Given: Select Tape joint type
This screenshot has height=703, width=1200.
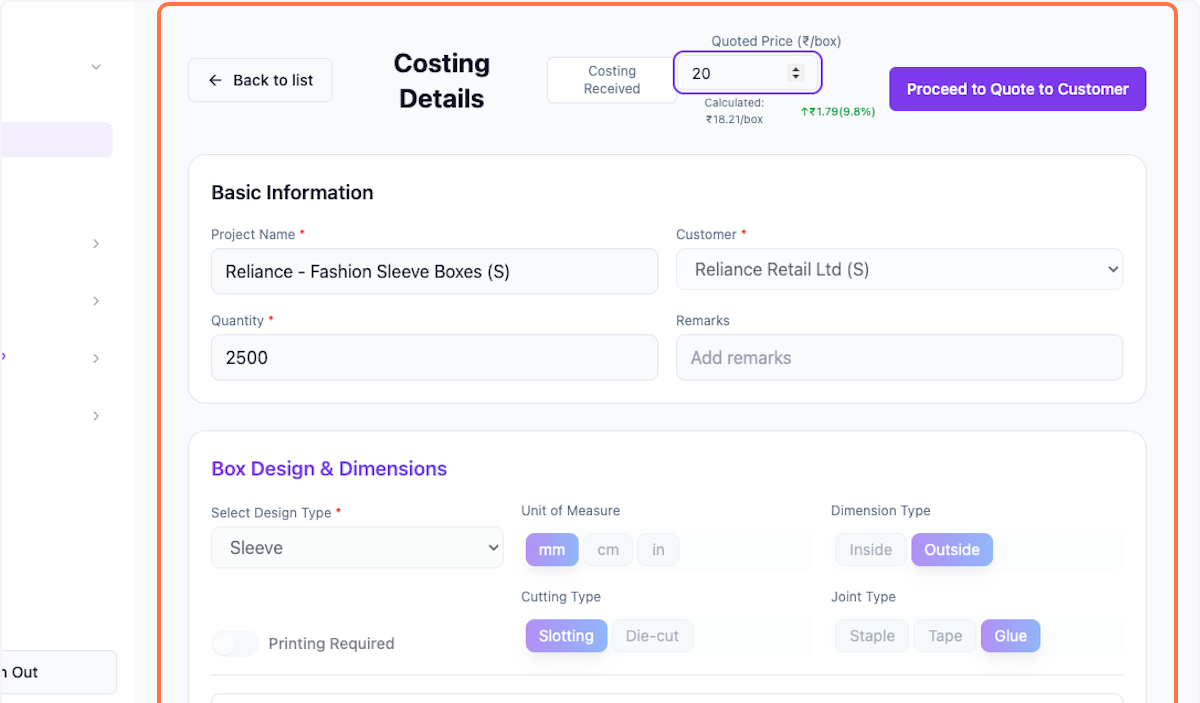Looking at the screenshot, I should click(x=944, y=636).
